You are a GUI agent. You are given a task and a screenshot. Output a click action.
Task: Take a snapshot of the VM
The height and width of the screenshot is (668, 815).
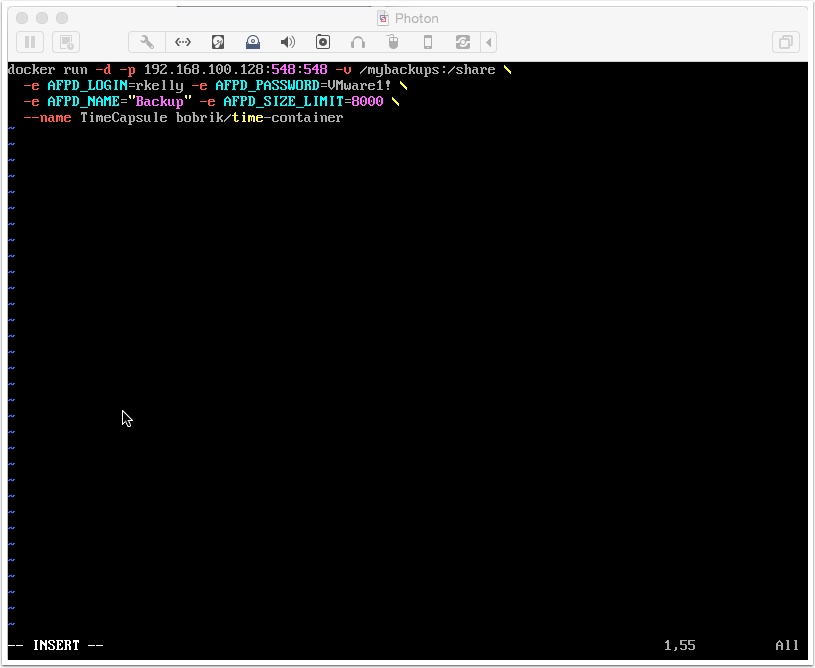click(66, 42)
